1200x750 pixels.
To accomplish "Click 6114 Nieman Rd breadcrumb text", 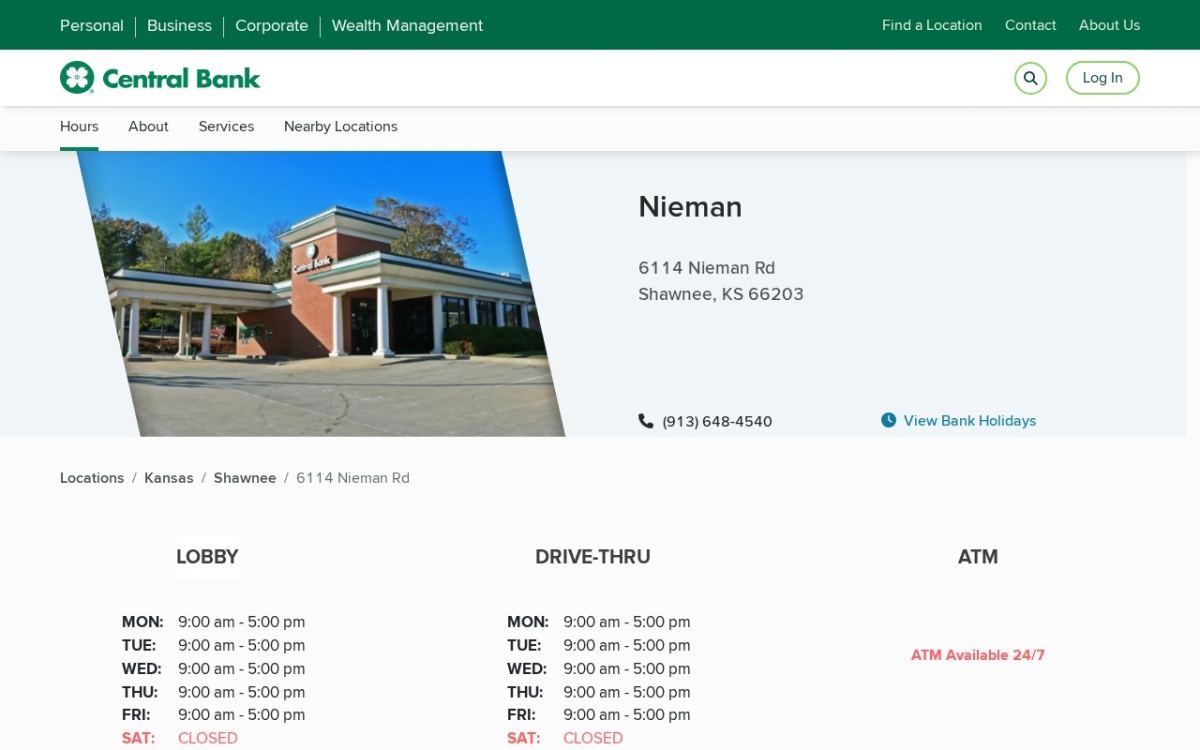I will (x=353, y=478).
